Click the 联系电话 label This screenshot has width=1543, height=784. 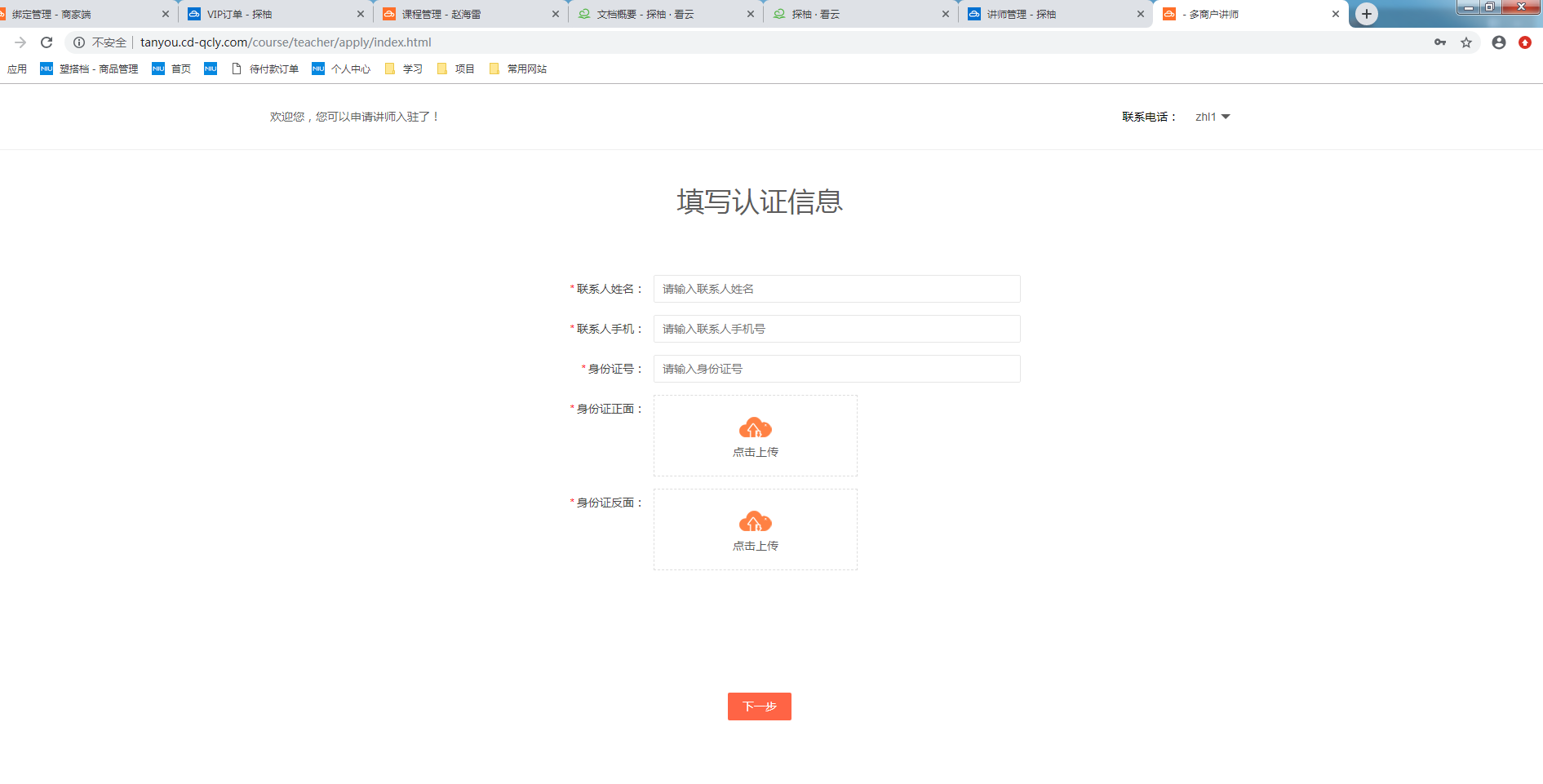[x=1149, y=117]
